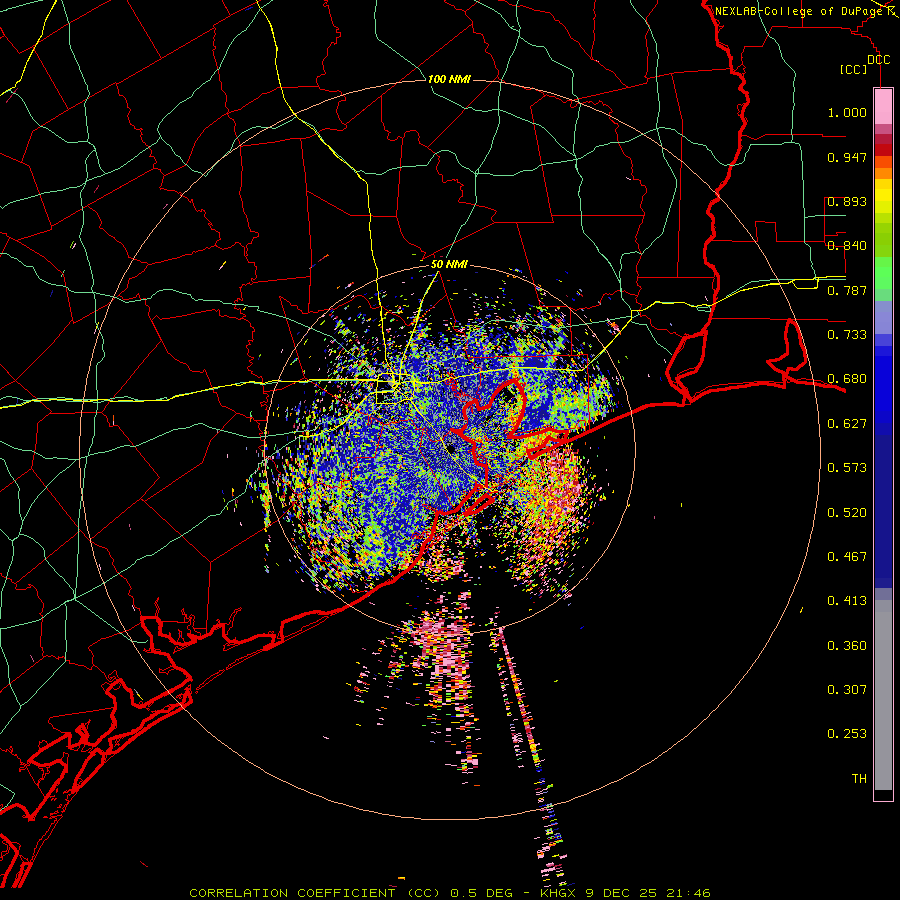The height and width of the screenshot is (900, 900).
Task: Select the 0.787 legend value
Action: 847,290
